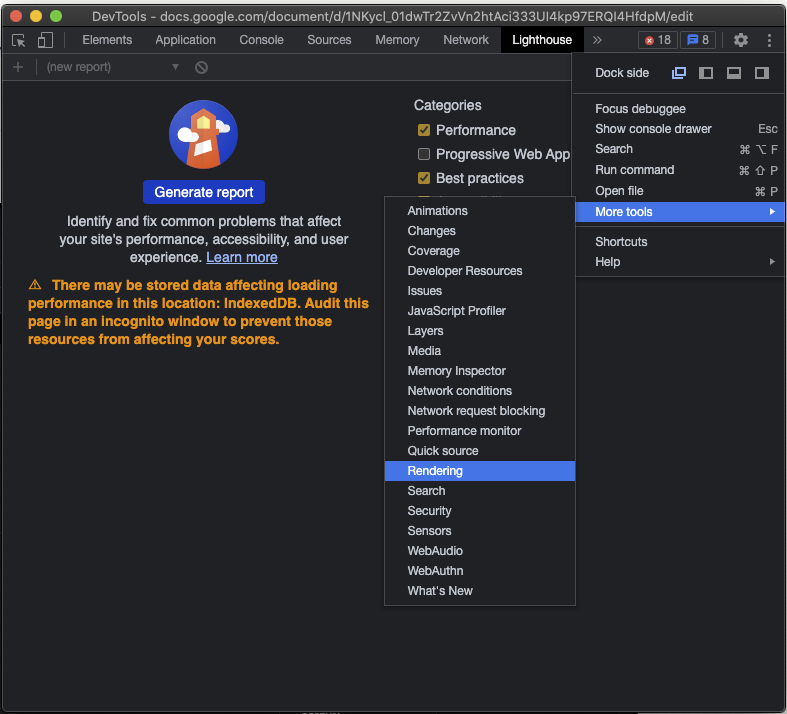Select WebAuthn in submenu

[x=480, y=571]
